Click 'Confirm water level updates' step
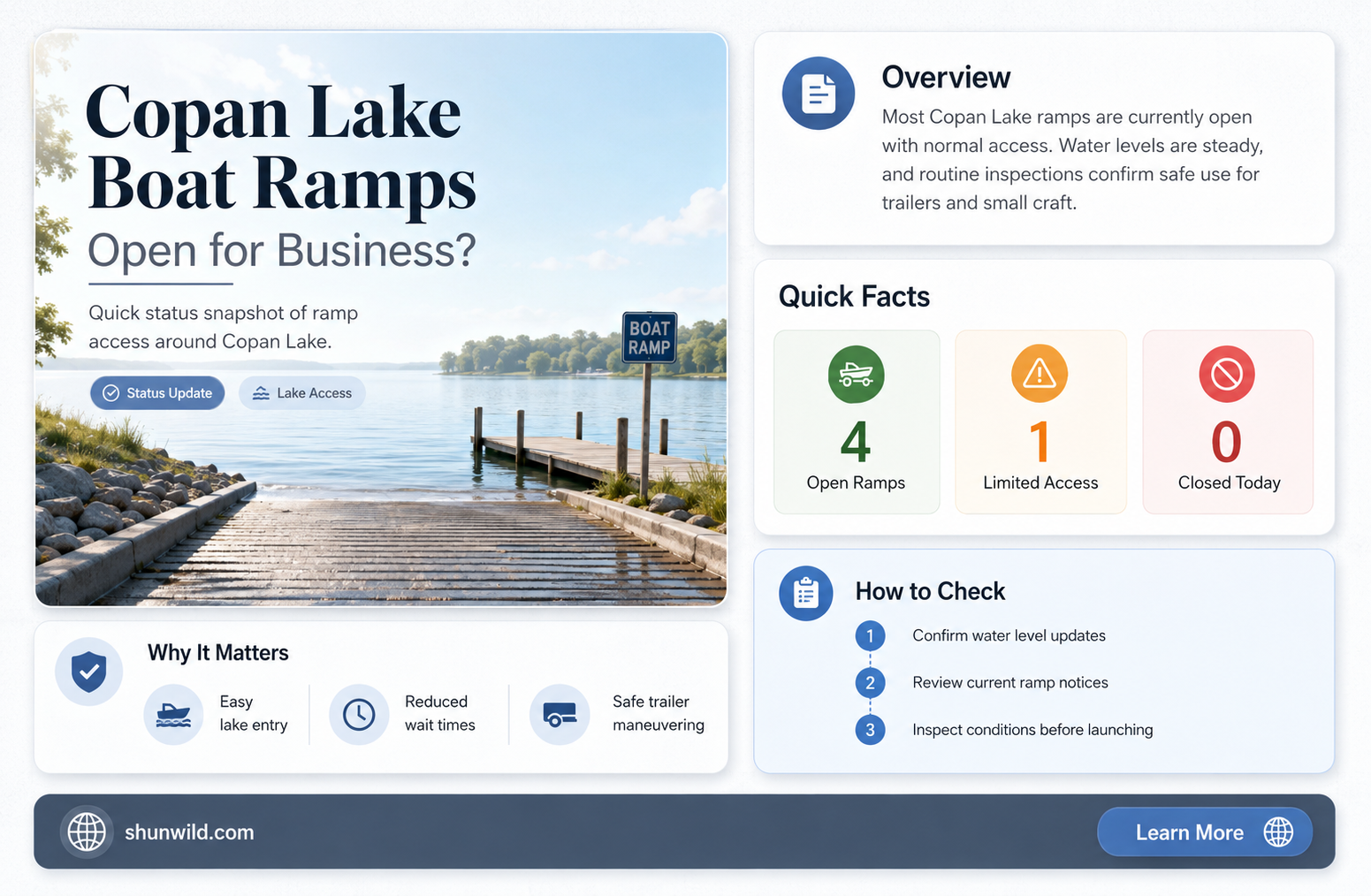This screenshot has height=896, width=1371. point(1009,636)
